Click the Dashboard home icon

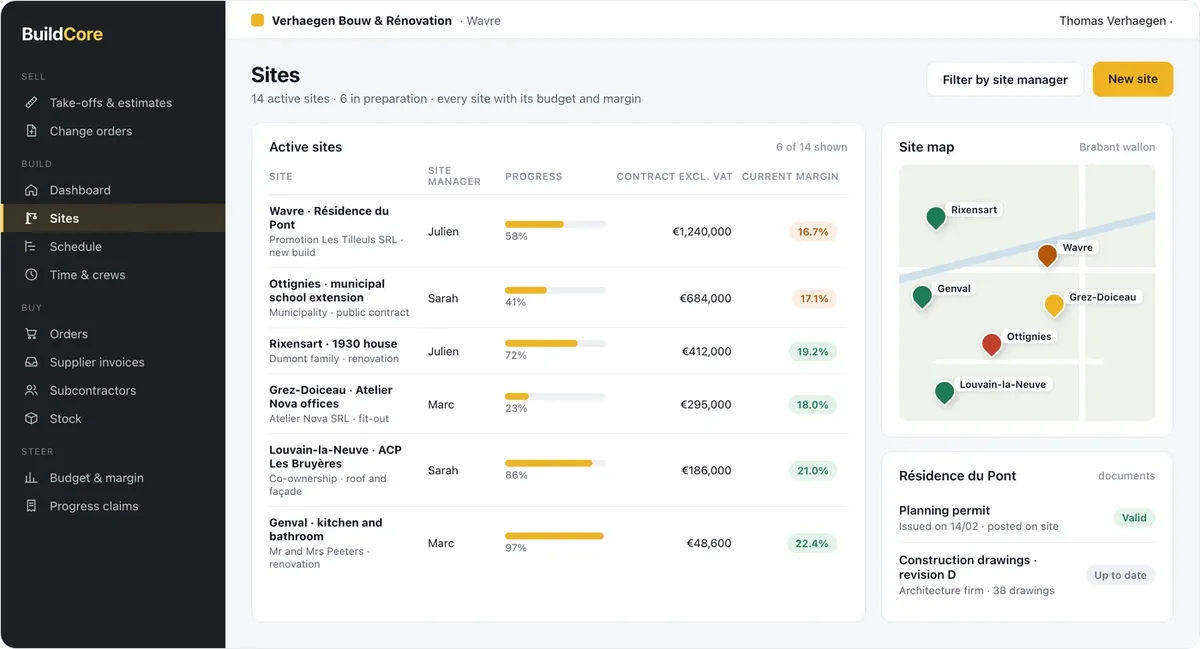31,190
